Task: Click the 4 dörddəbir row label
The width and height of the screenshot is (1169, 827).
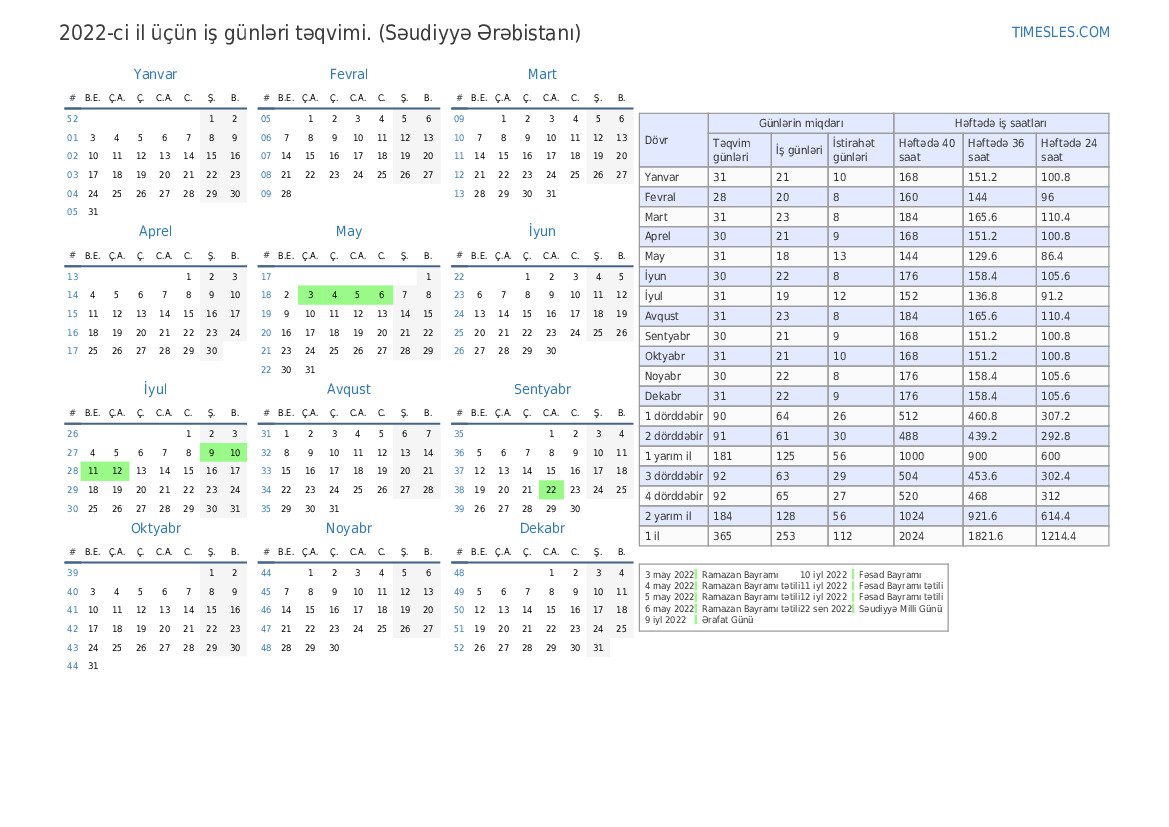Action: point(674,496)
